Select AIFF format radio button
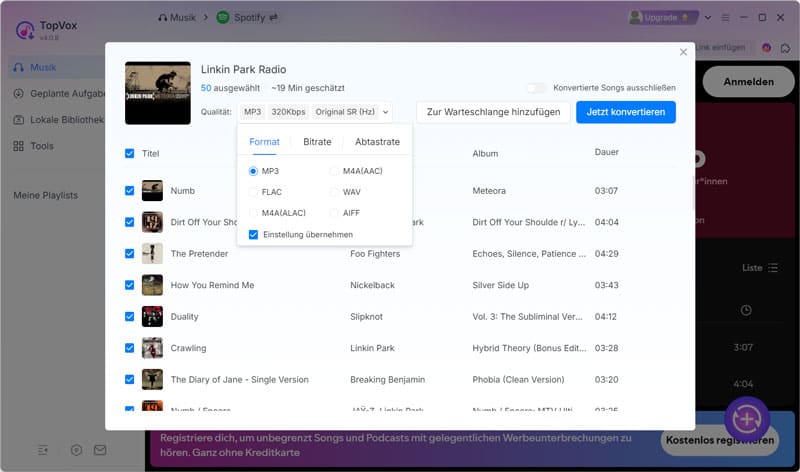 click(x=334, y=213)
